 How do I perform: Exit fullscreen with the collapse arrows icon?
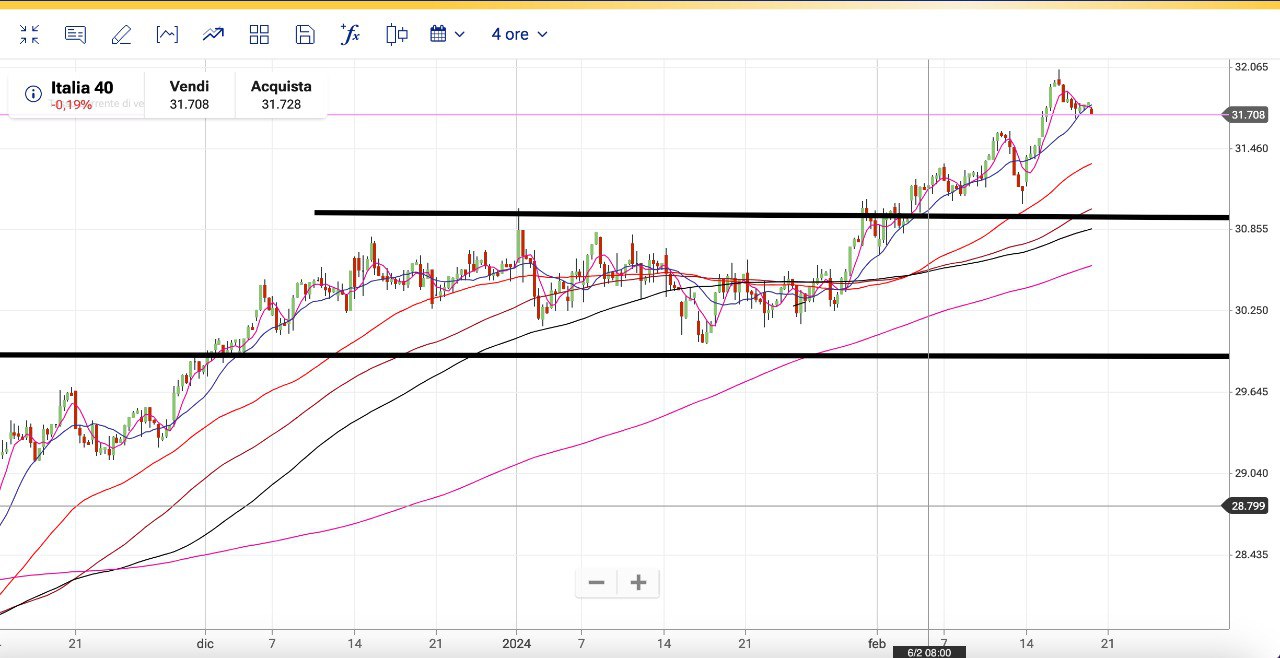29,35
